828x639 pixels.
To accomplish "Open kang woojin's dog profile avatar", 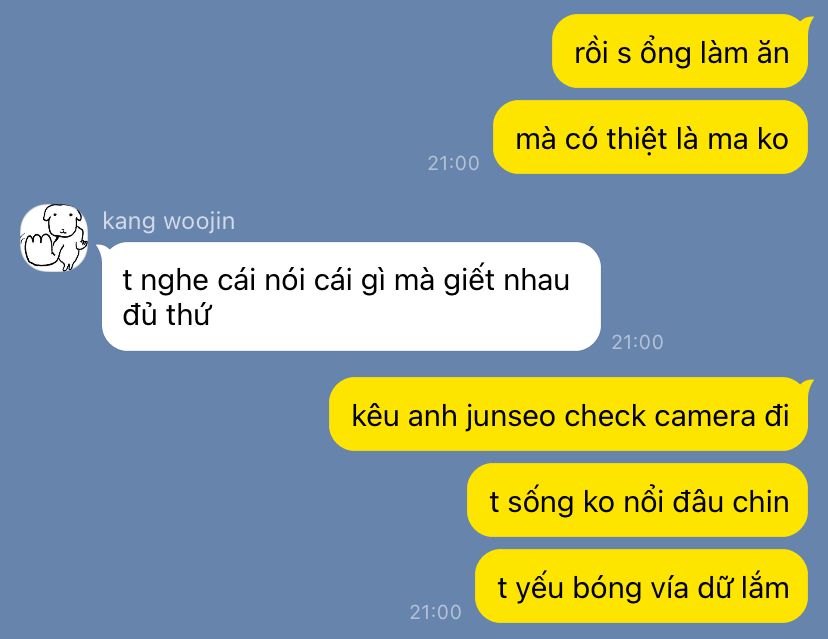I will click(x=54, y=238).
